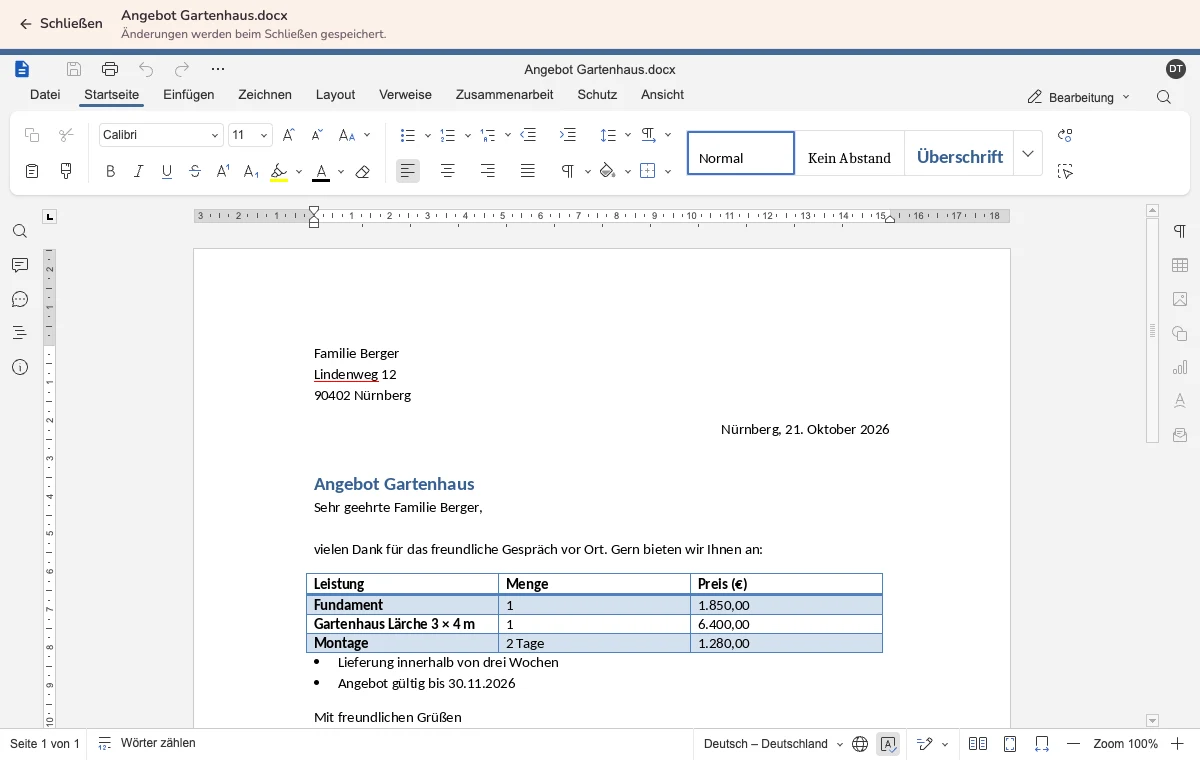Screen dimensions: 1200x760
Task: Apply the black font color
Action: (x=321, y=171)
